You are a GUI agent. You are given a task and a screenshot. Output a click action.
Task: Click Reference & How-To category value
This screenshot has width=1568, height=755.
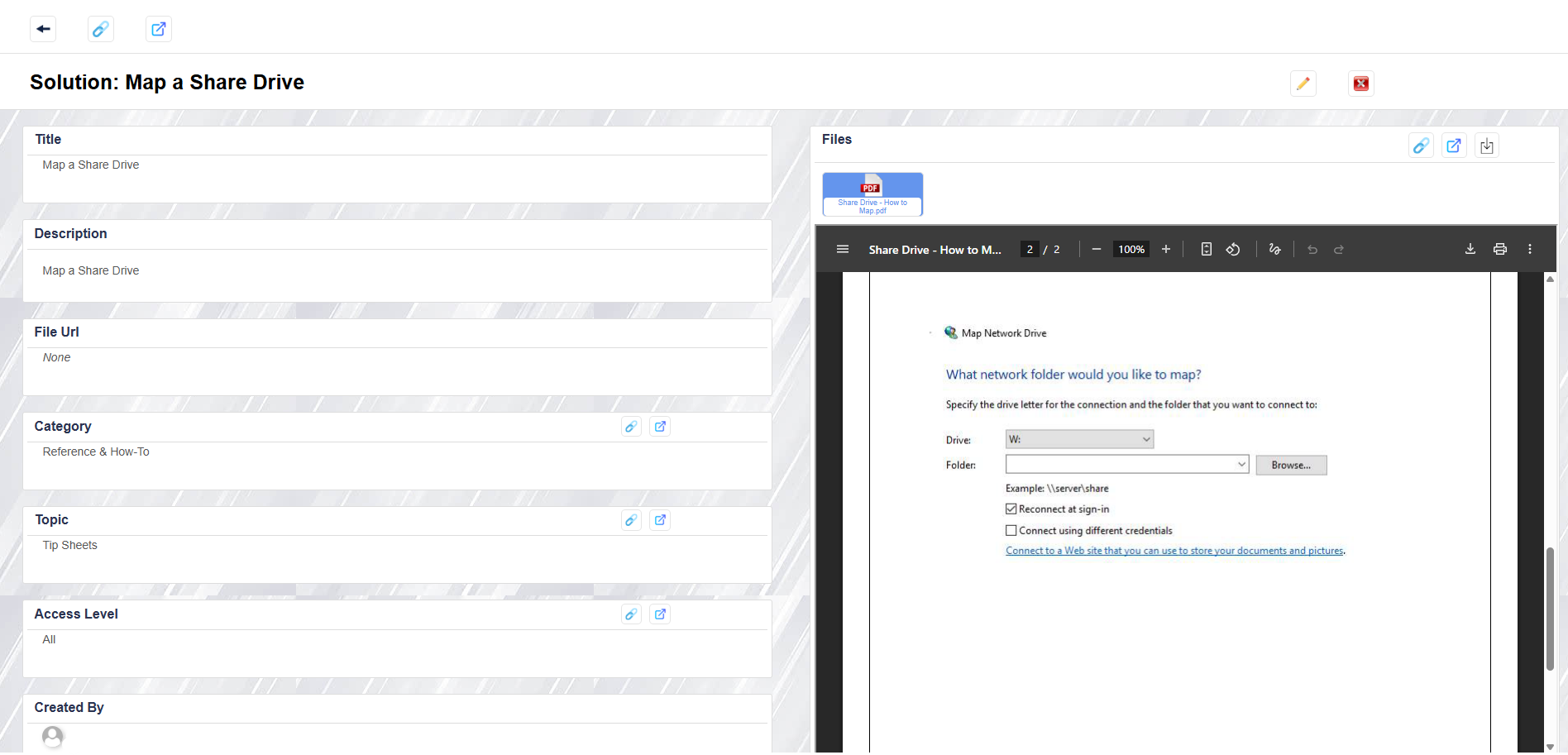(x=96, y=452)
